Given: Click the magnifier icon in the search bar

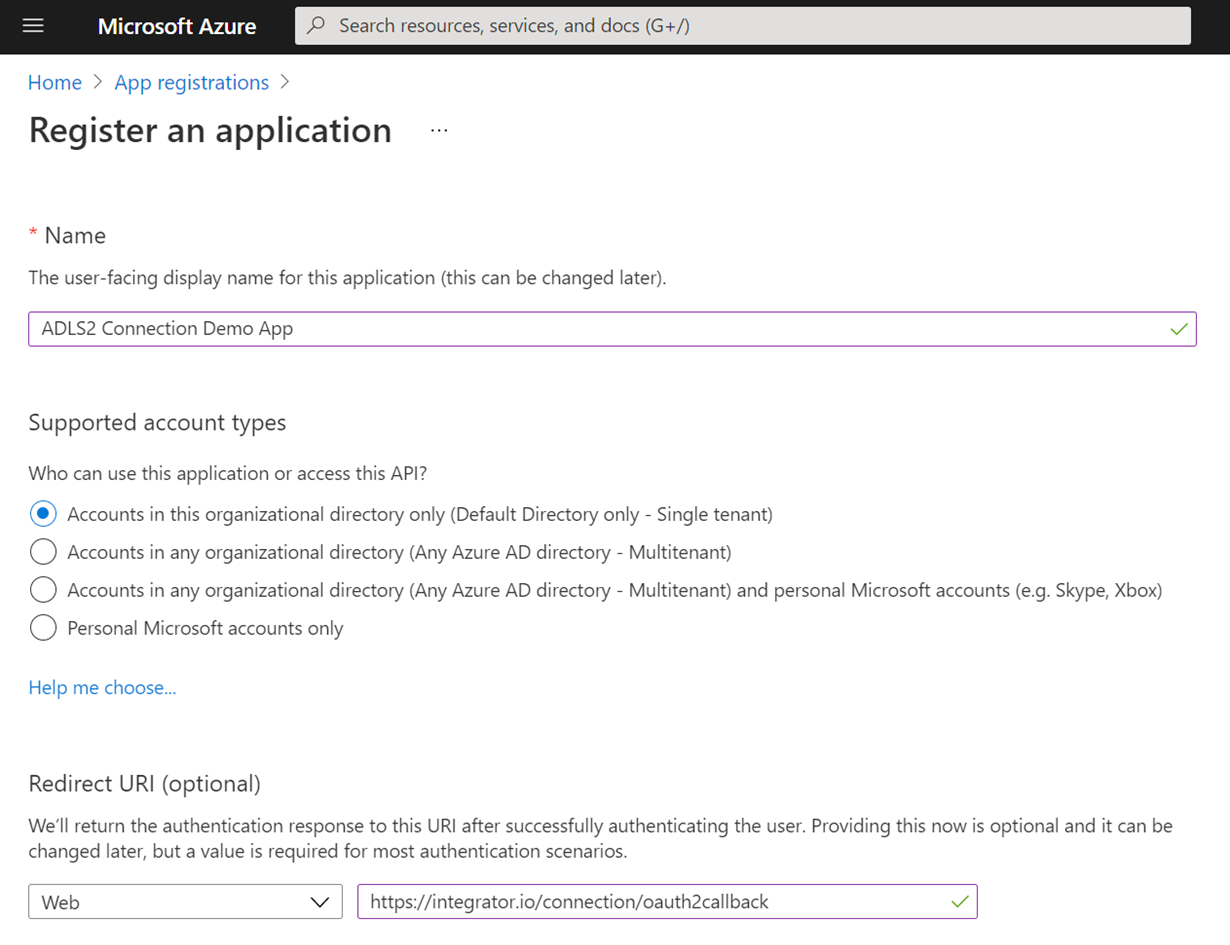Looking at the screenshot, I should tap(316, 26).
